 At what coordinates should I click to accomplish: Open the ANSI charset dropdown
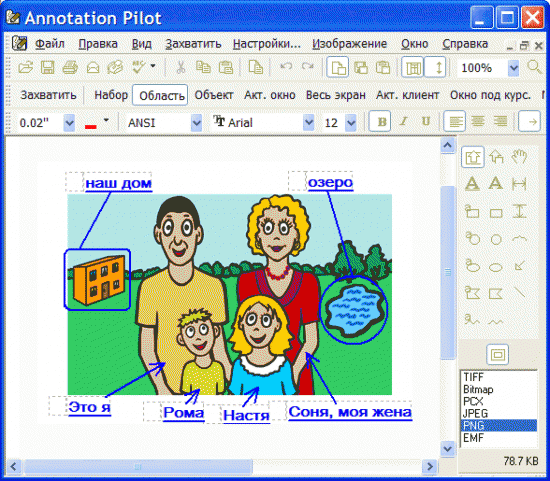(x=196, y=123)
